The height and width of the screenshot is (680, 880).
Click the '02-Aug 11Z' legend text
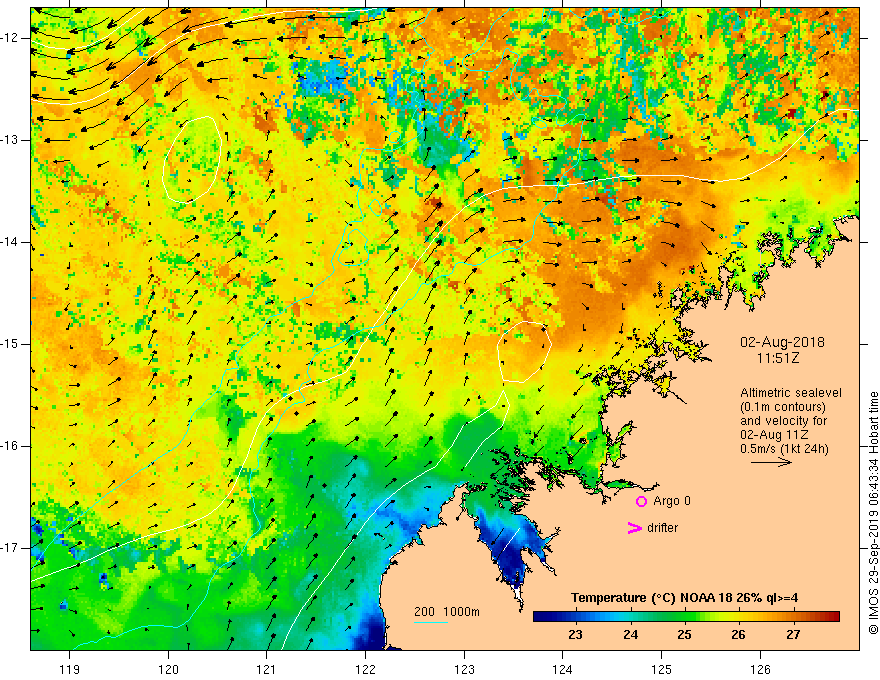click(x=776, y=435)
